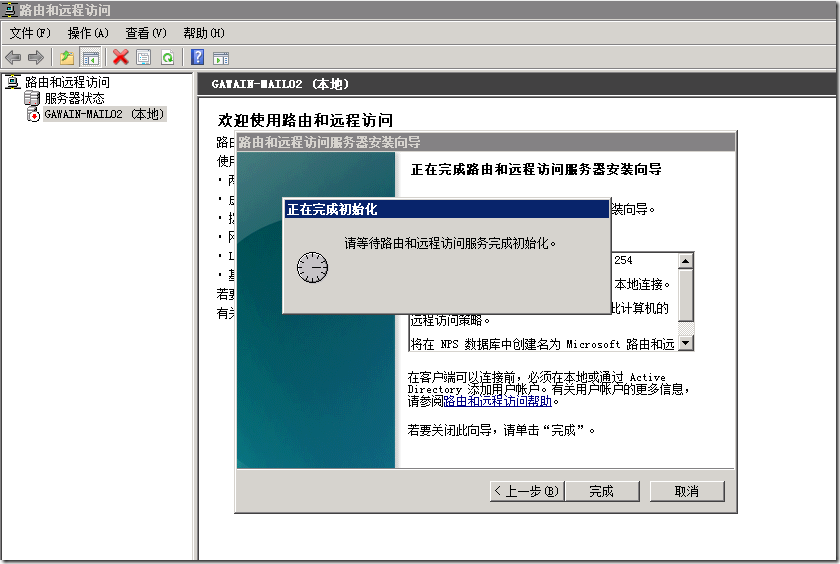Click the 上一步(B) back button in wizard

[x=527, y=491]
